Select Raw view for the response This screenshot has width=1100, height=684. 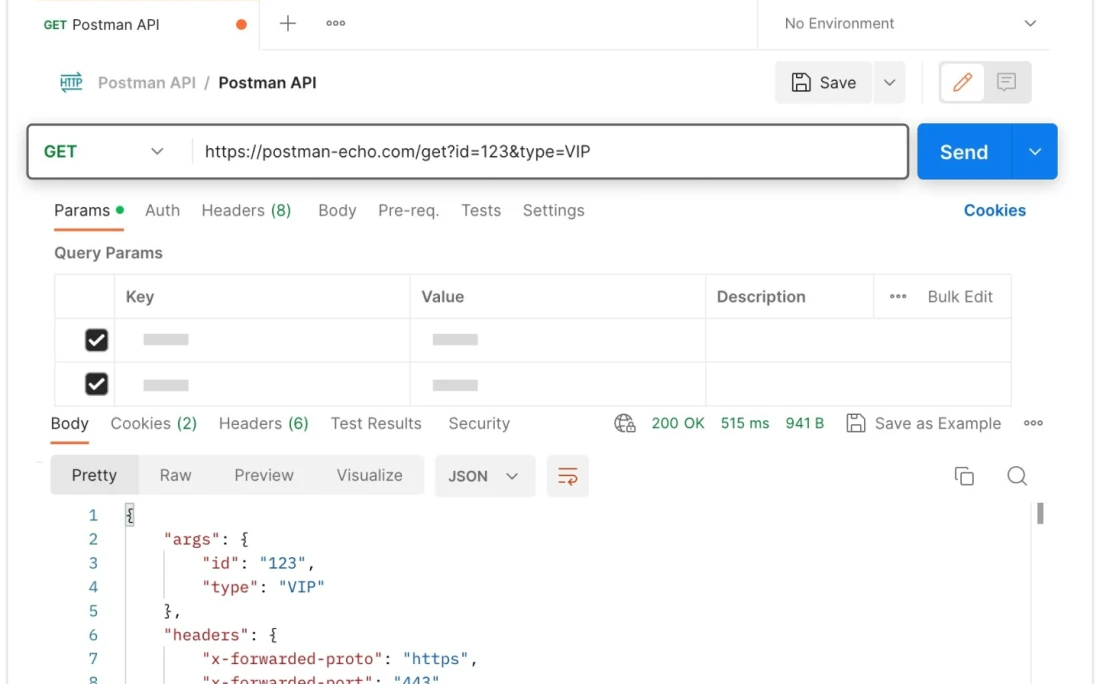click(175, 475)
